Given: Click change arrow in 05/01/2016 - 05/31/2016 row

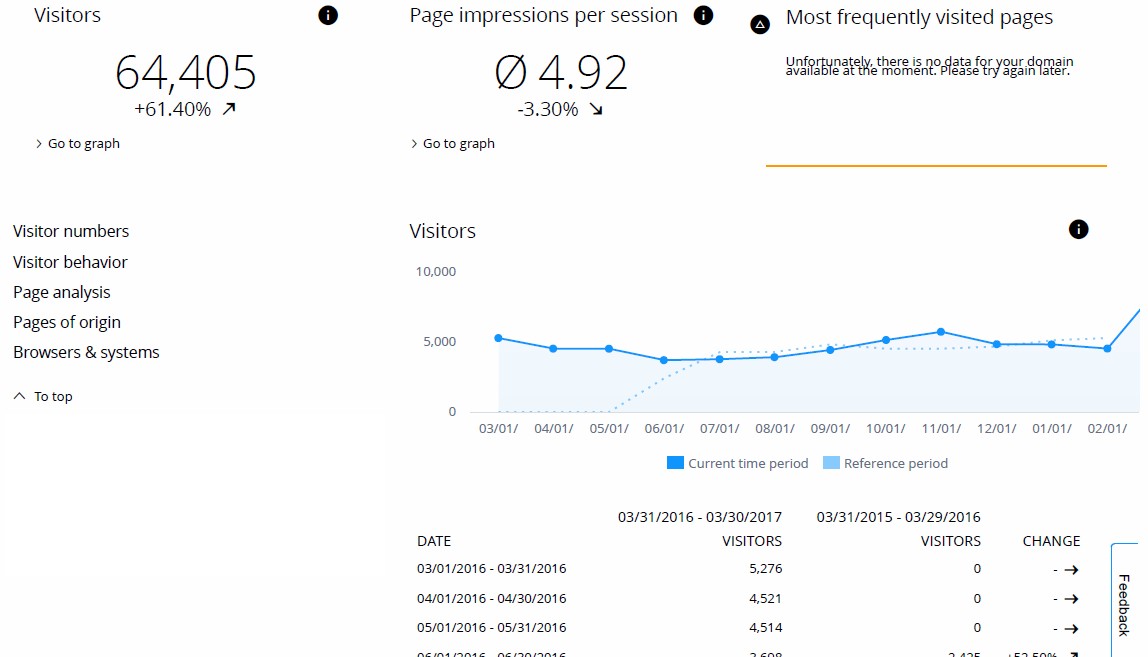Looking at the screenshot, I should tap(1071, 628).
